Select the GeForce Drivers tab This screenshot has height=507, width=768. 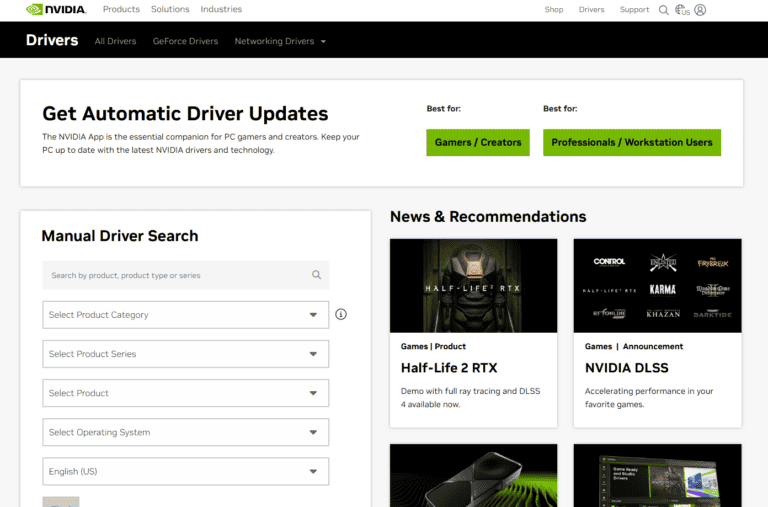click(185, 41)
